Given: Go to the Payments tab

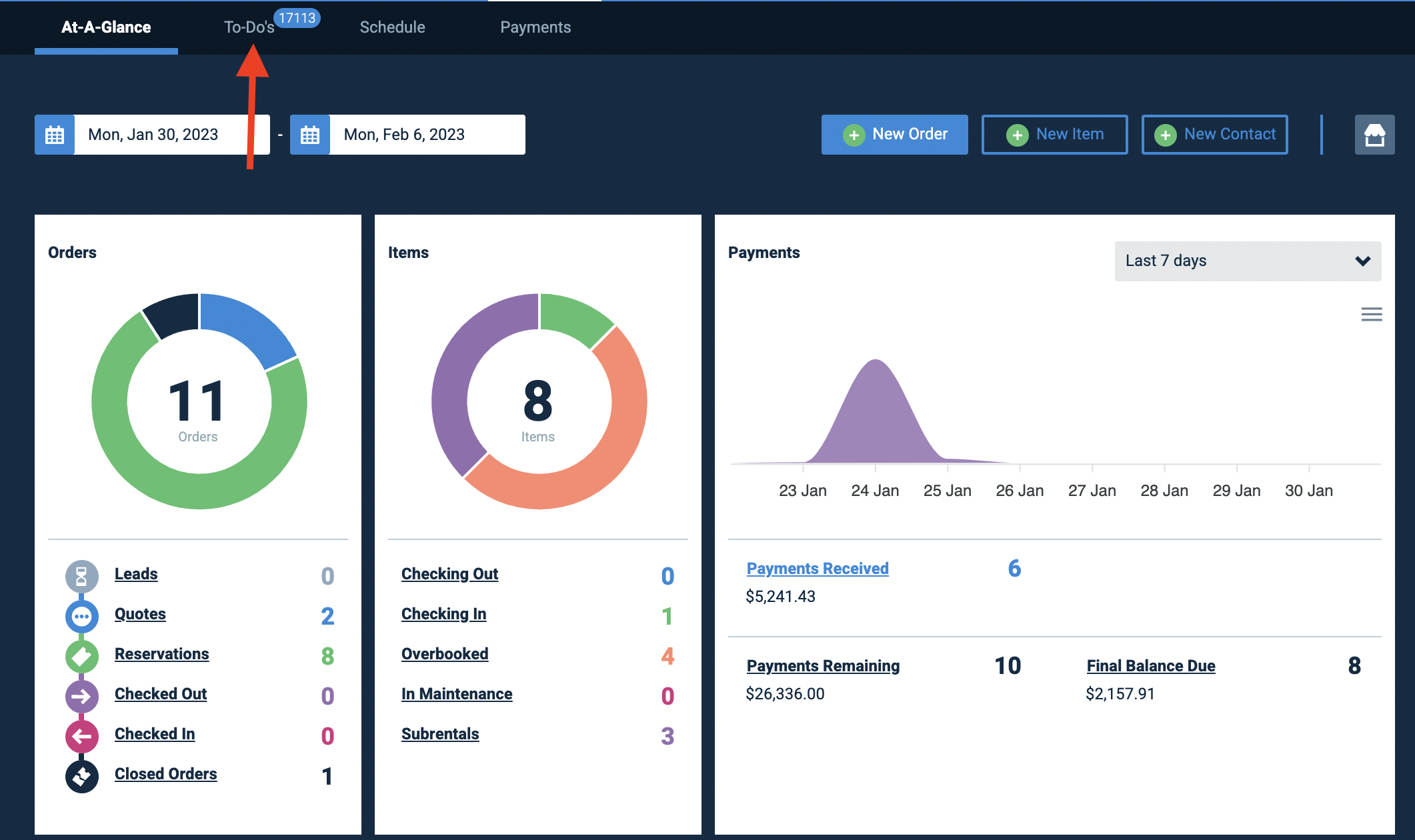Looking at the screenshot, I should pos(535,27).
